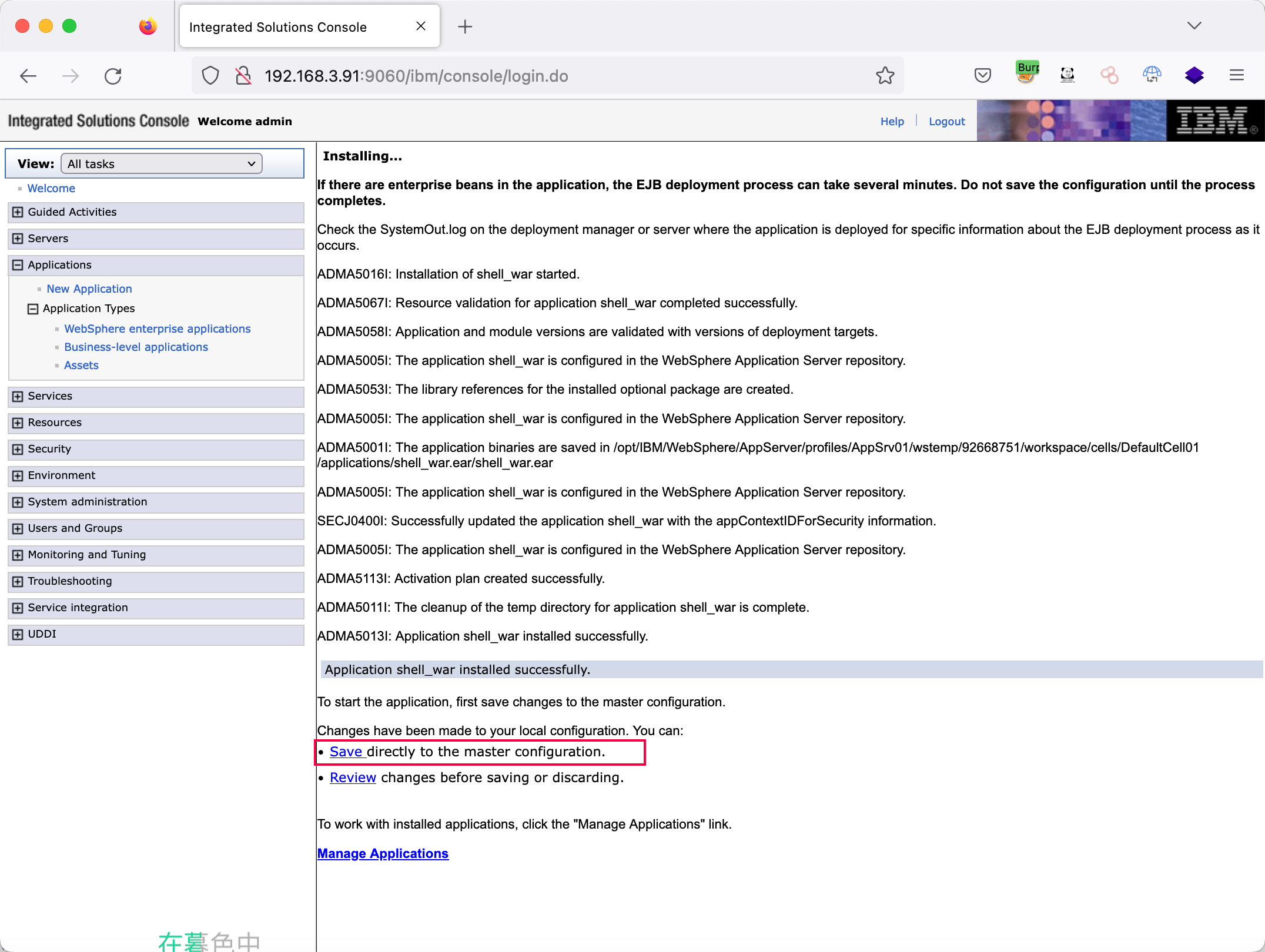Click the insecure connection lock icon
1265x952 pixels.
243,76
